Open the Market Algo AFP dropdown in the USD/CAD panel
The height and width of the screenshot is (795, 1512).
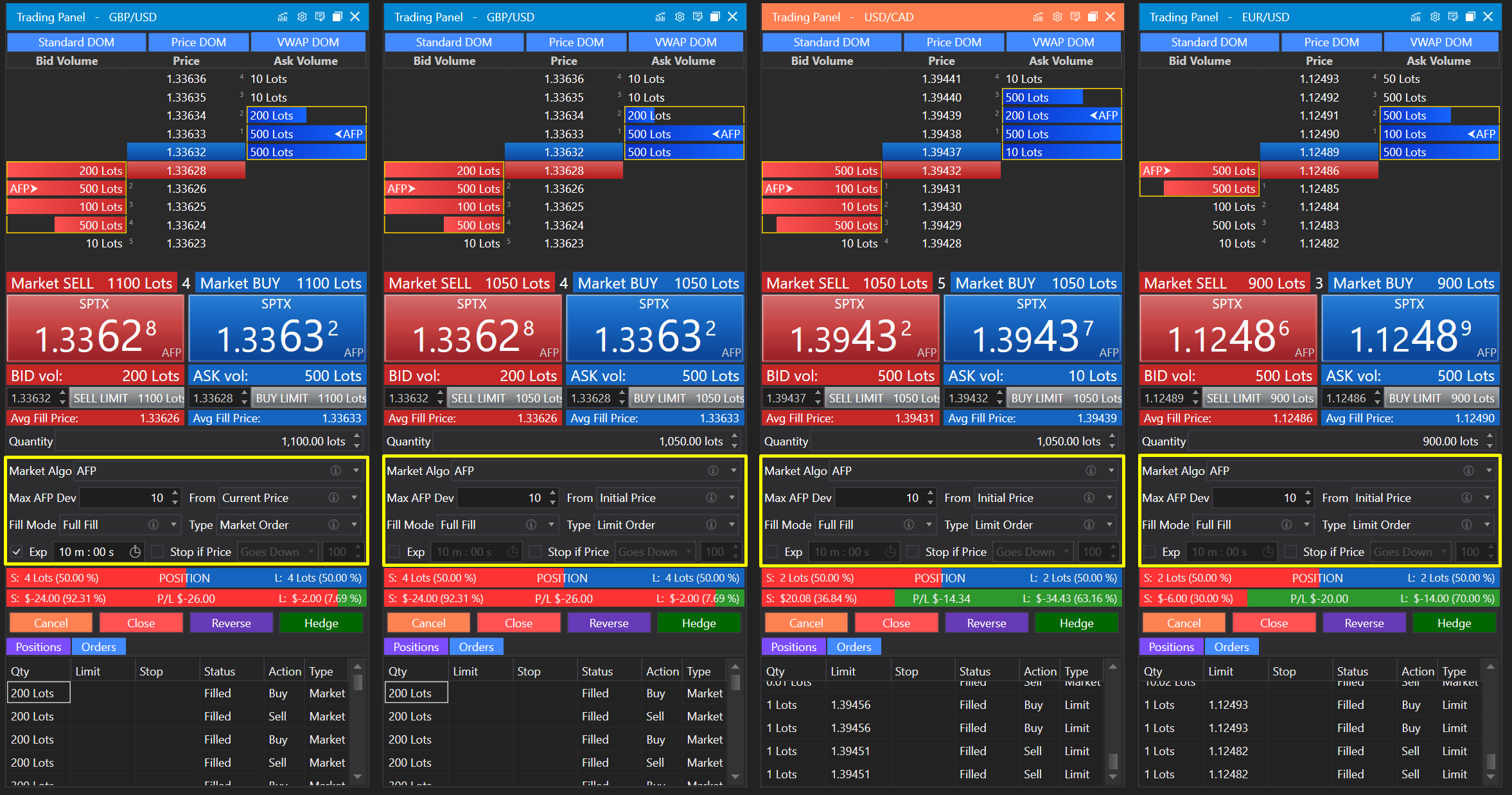(x=1111, y=471)
